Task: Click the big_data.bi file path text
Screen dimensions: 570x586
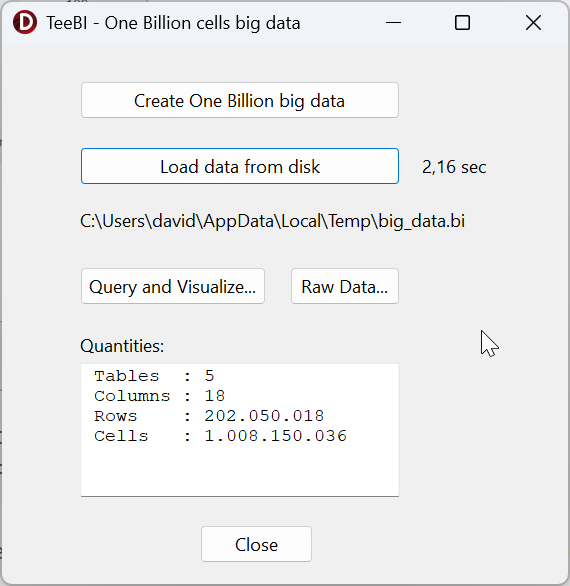Action: point(272,221)
